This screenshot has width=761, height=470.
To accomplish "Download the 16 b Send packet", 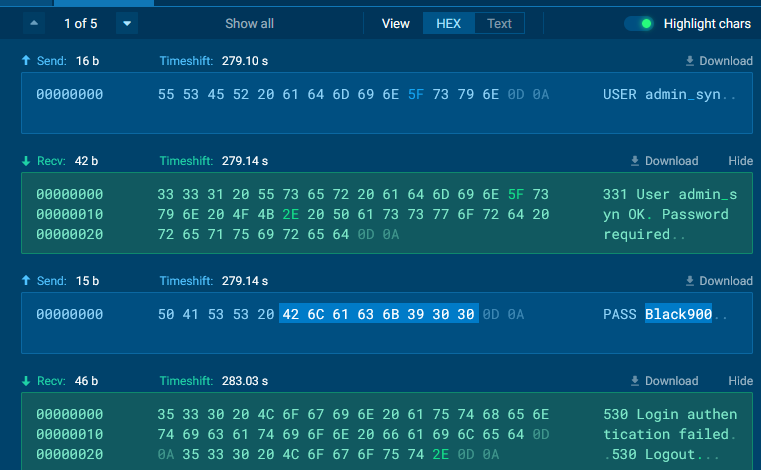I will coord(718,61).
